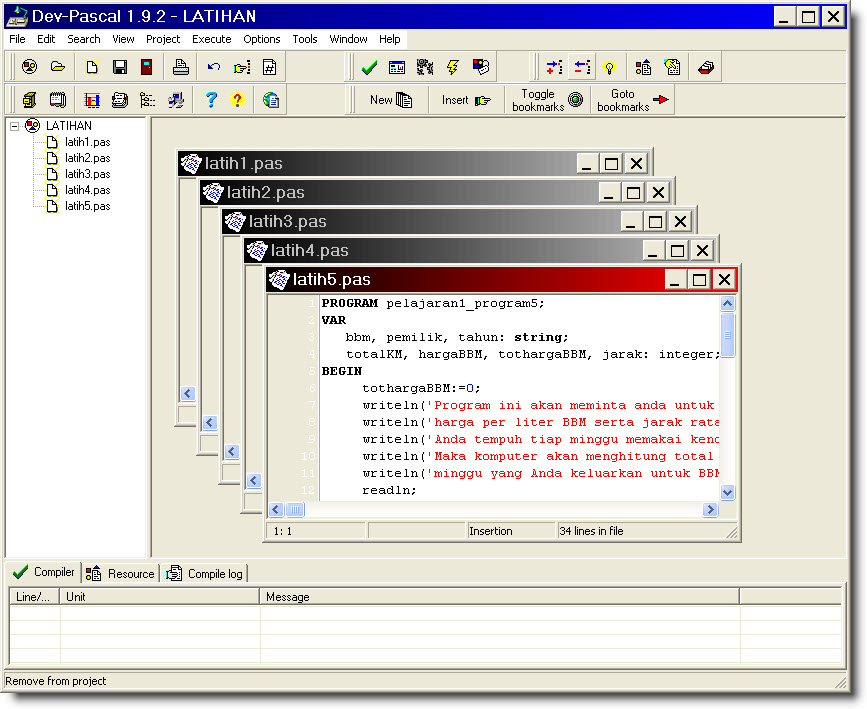Click the yellow lightbulb toolbar icon
This screenshot has height=709, width=867.
click(609, 67)
